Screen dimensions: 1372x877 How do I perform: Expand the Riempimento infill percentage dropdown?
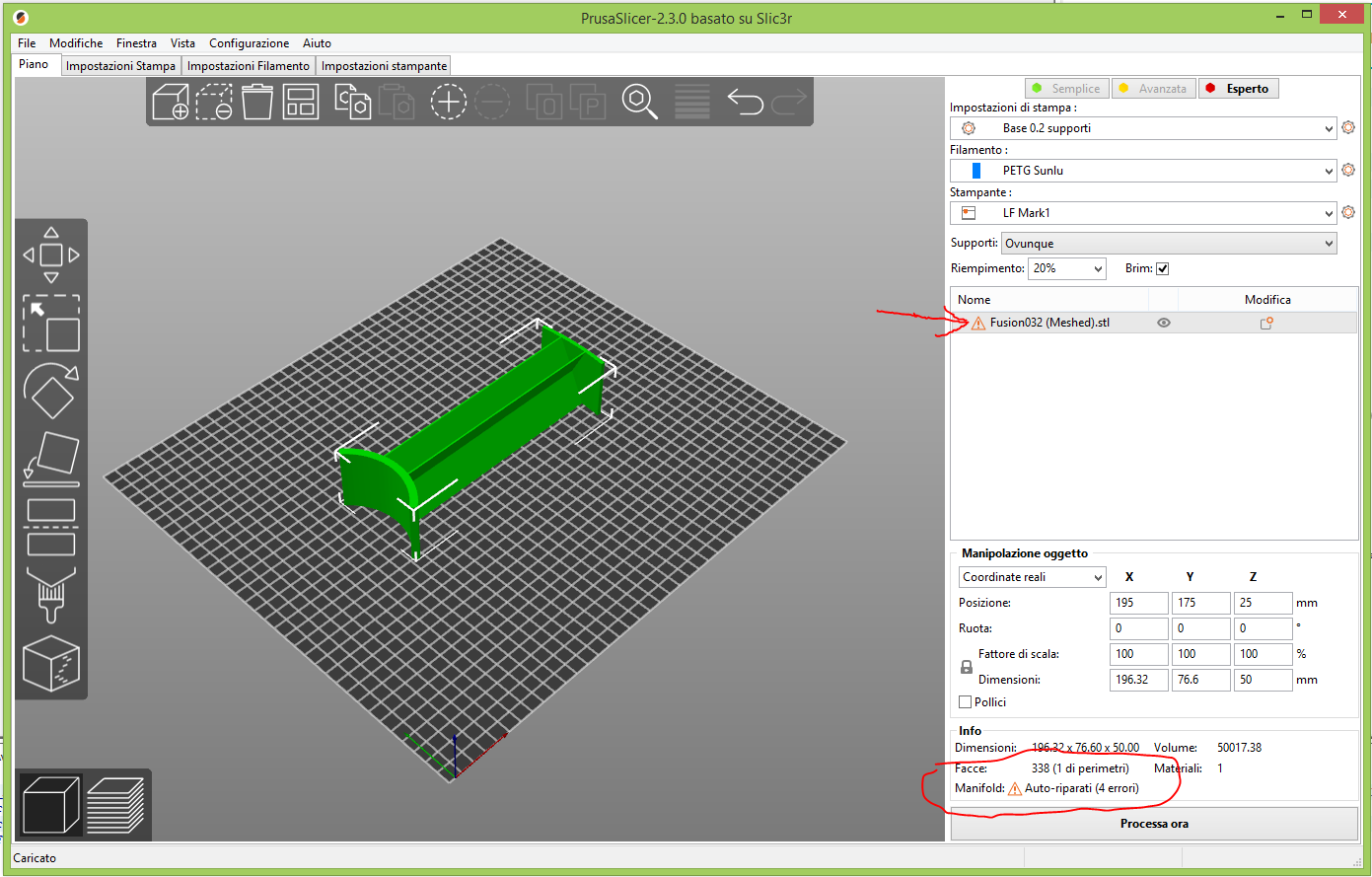tap(1067, 268)
